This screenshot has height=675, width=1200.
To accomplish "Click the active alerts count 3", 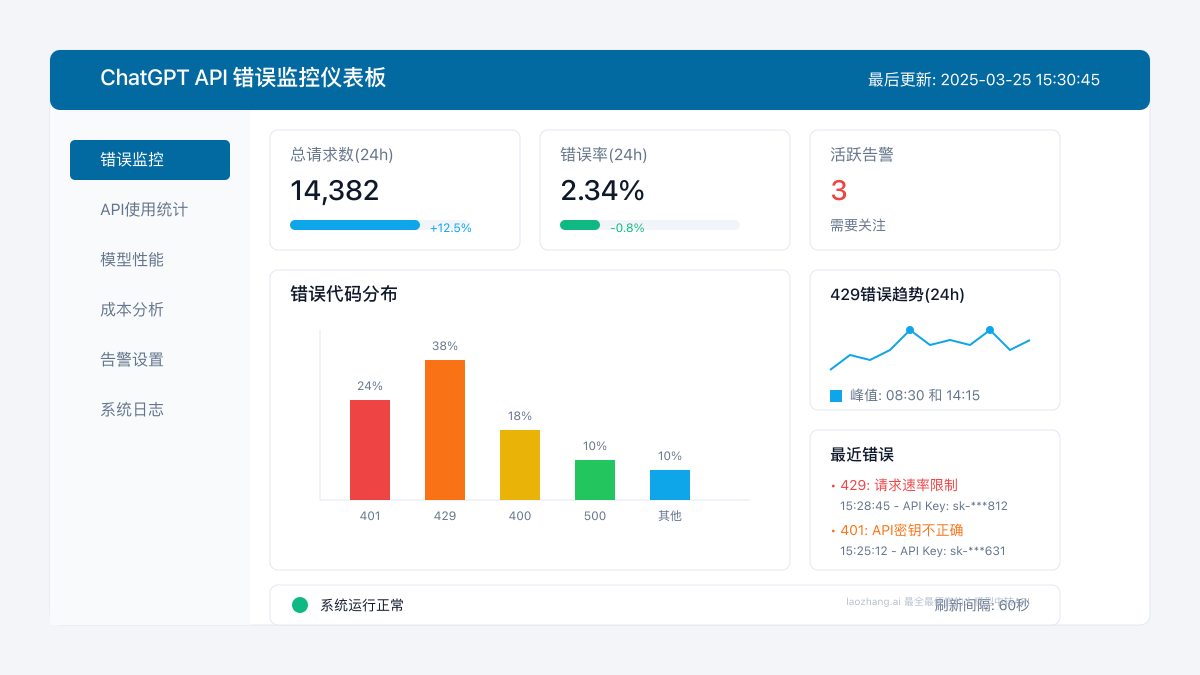I will coord(839,191).
